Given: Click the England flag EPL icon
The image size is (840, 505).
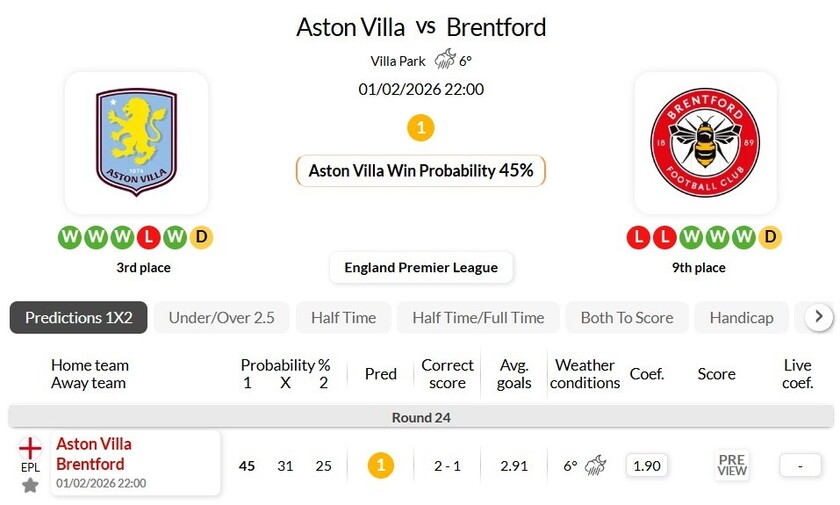Looking at the screenshot, I should [30, 448].
